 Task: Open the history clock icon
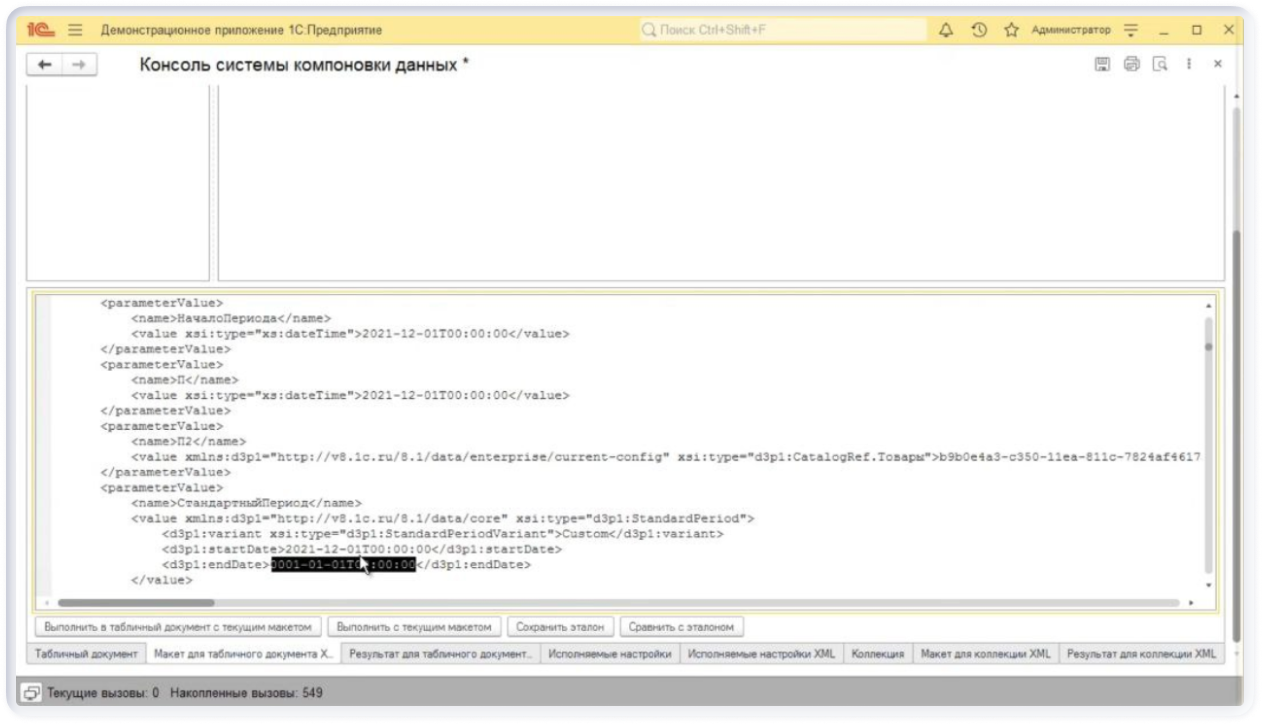tap(979, 30)
